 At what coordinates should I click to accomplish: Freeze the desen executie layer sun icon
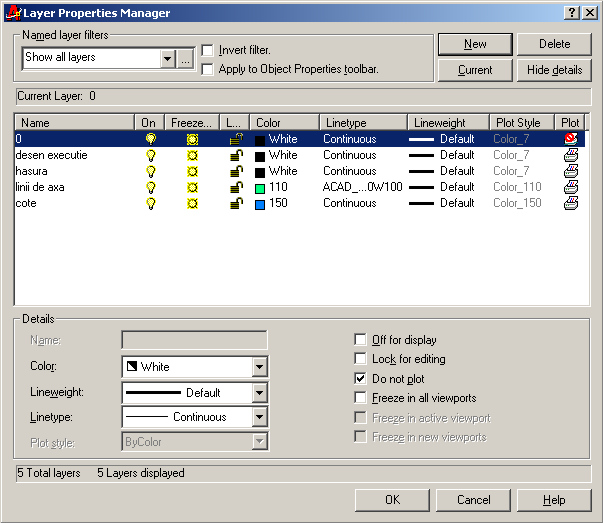[x=192, y=155]
